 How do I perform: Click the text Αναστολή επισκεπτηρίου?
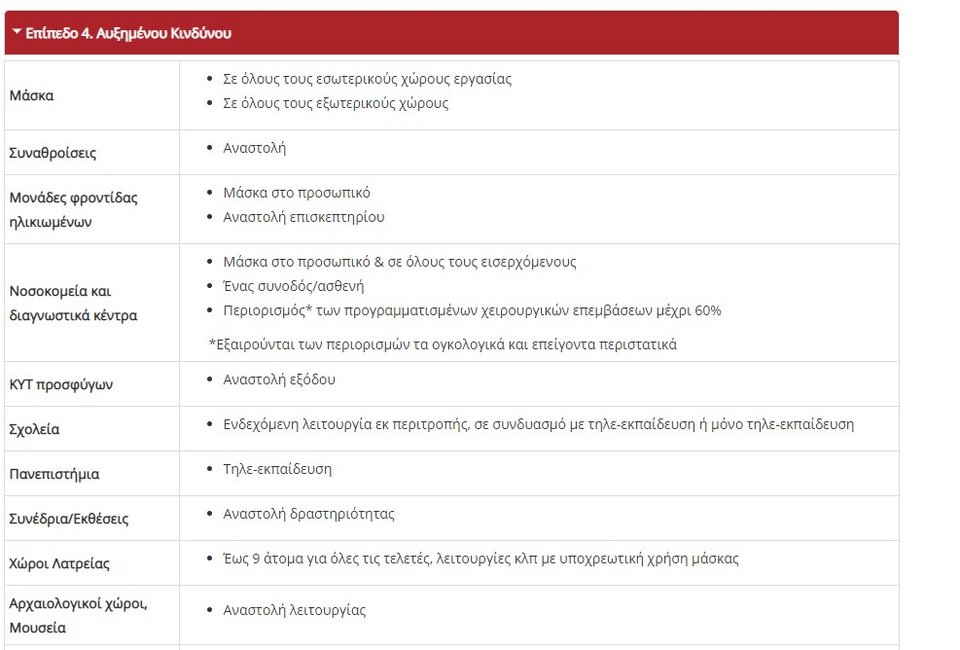[303, 217]
